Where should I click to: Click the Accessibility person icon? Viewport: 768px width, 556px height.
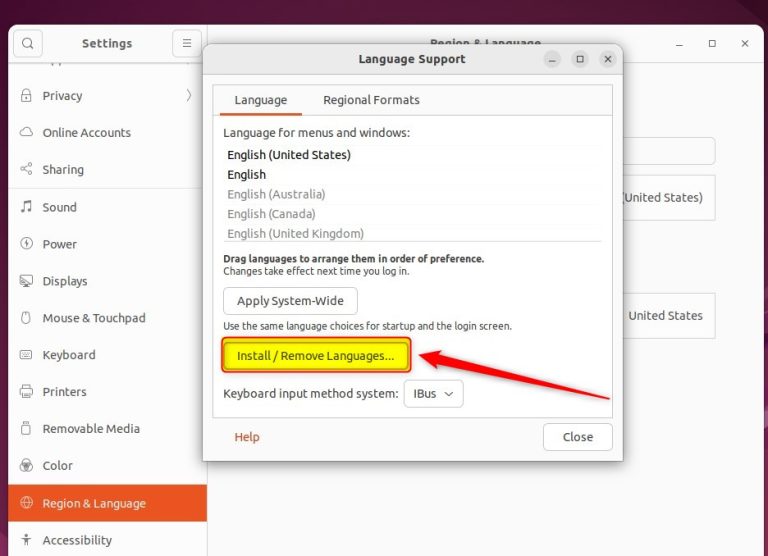(26, 539)
